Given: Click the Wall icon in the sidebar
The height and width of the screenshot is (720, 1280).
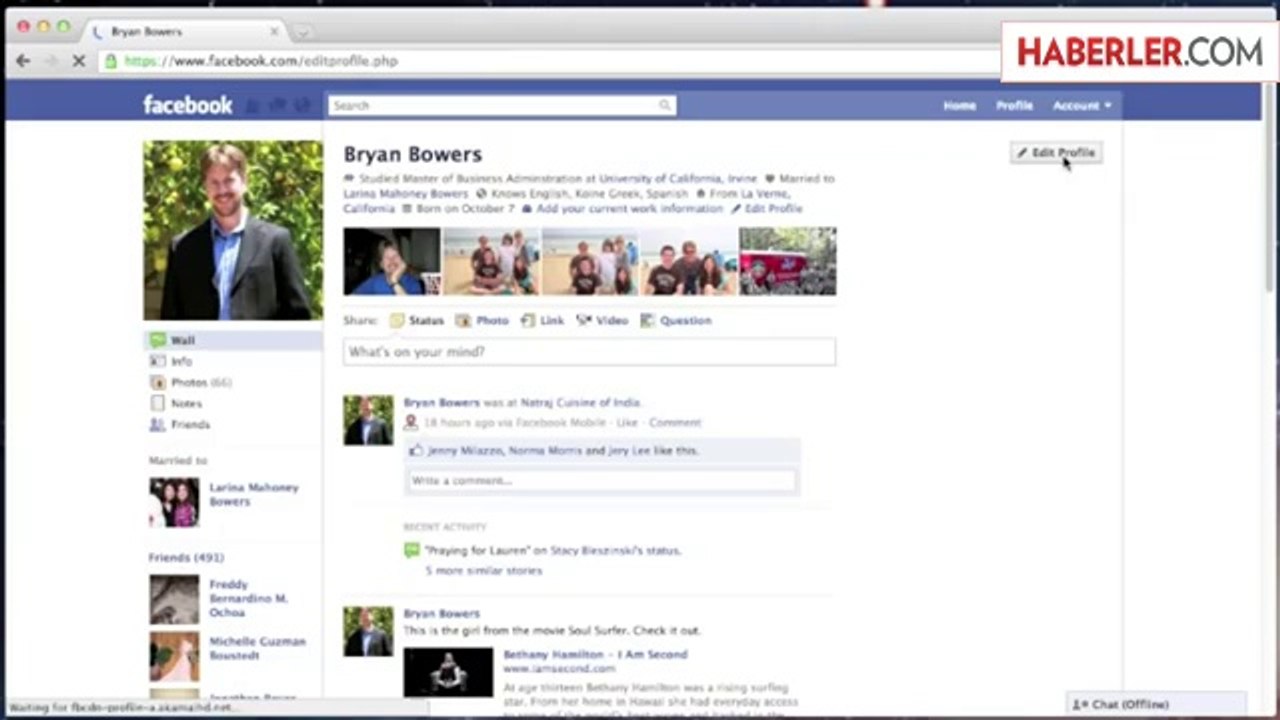Looking at the screenshot, I should pyautogui.click(x=157, y=341).
